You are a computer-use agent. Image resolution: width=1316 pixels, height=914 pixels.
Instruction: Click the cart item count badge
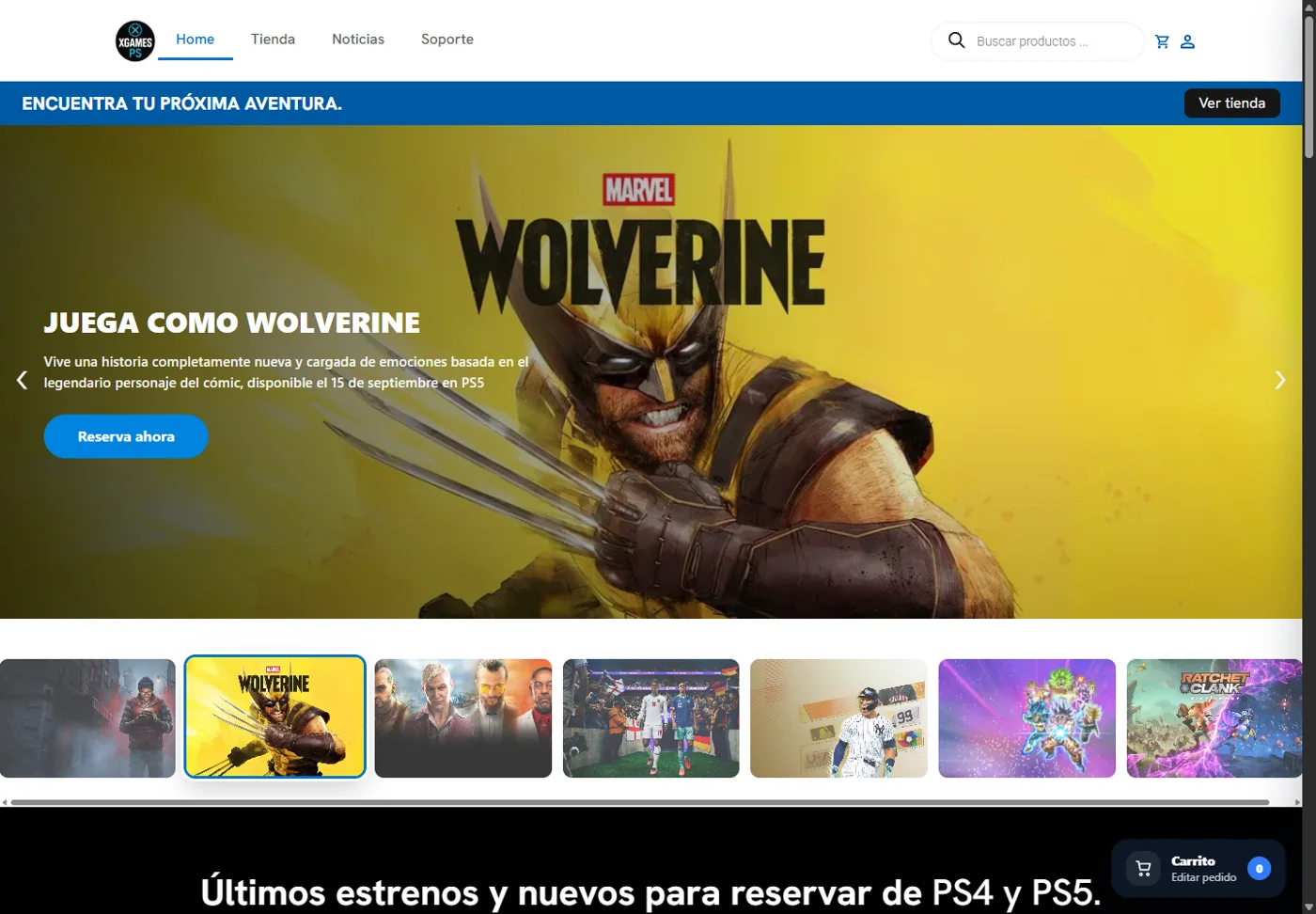pos(1259,868)
